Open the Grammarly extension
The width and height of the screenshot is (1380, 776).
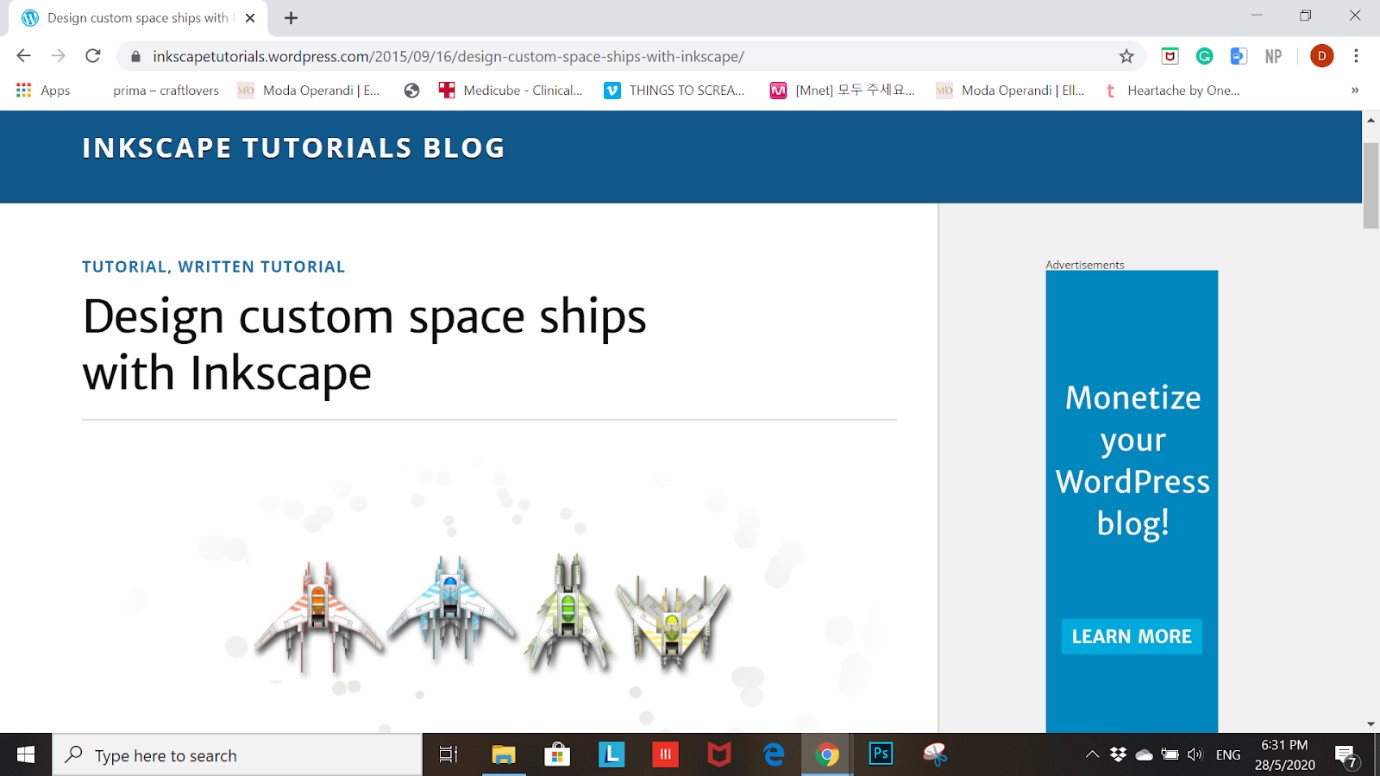1204,57
